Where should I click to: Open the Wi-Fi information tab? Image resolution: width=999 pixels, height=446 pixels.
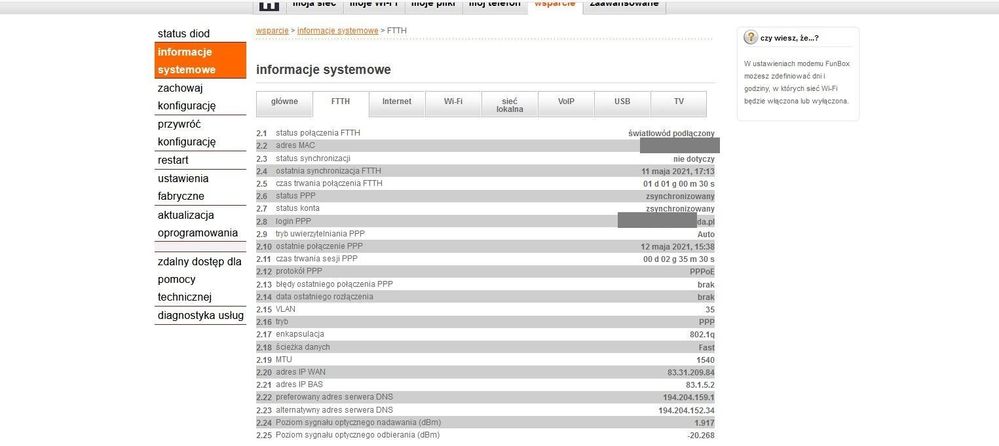point(453,101)
